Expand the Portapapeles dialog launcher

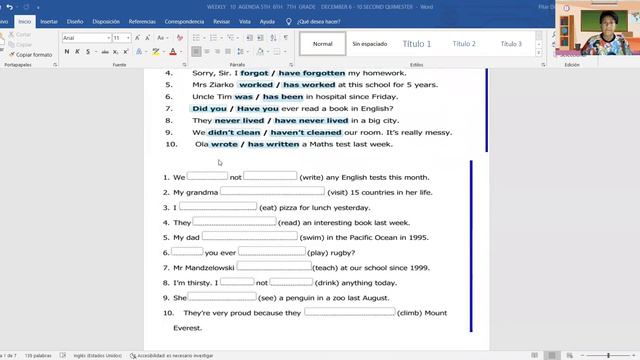[x=55, y=64]
